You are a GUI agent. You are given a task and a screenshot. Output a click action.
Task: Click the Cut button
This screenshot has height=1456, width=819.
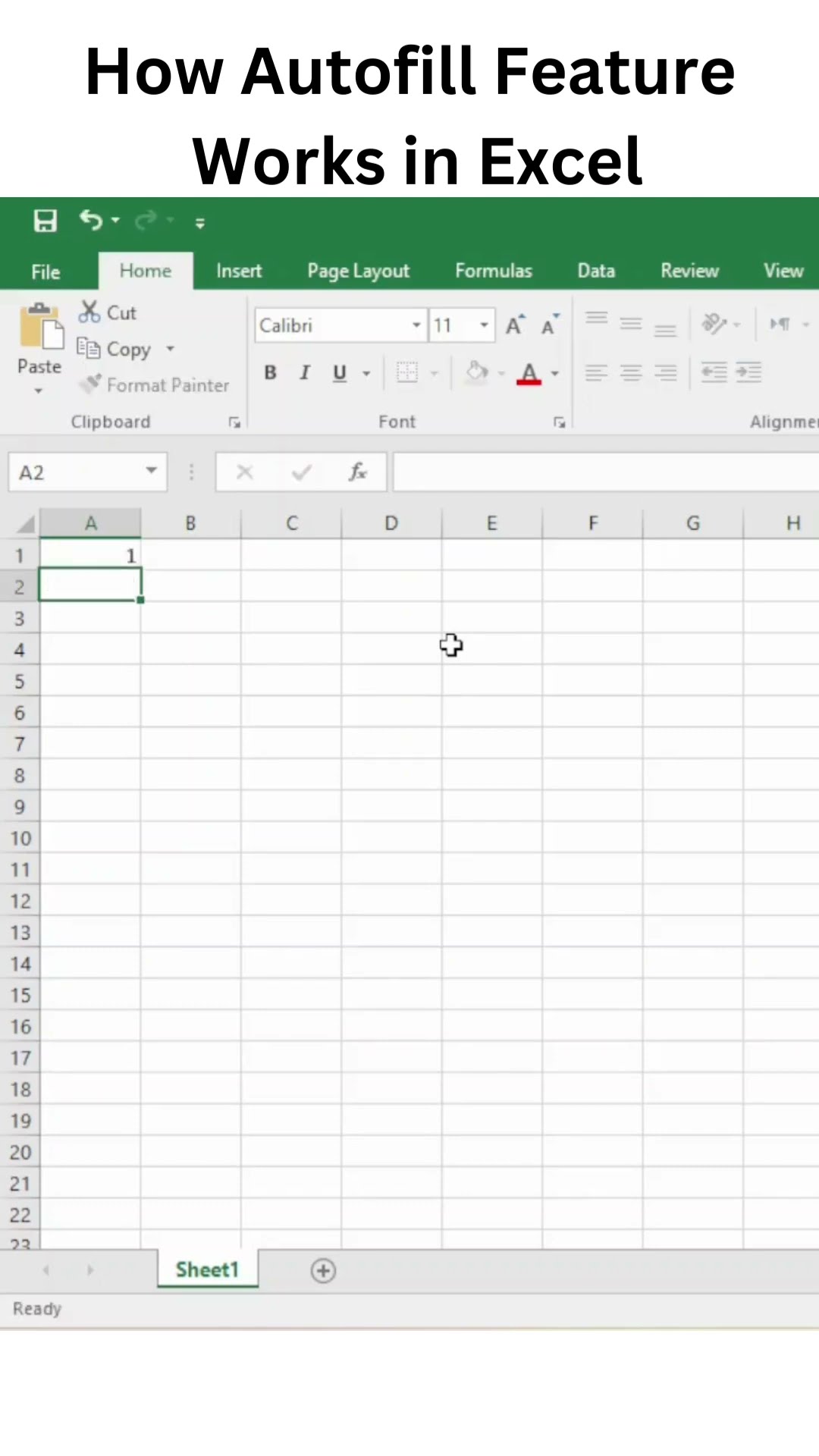coord(107,312)
